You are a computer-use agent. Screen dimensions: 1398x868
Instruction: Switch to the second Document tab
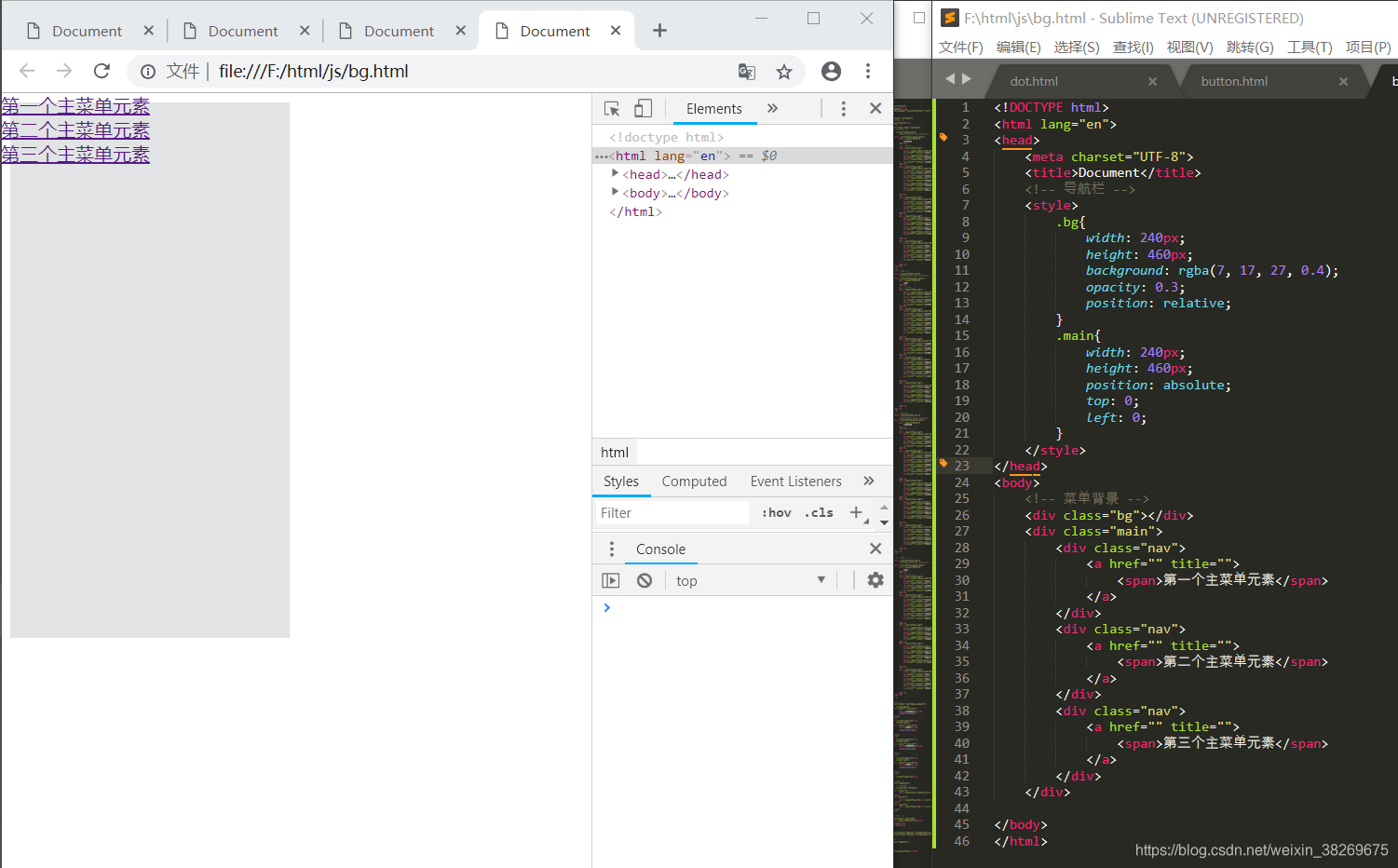point(242,31)
